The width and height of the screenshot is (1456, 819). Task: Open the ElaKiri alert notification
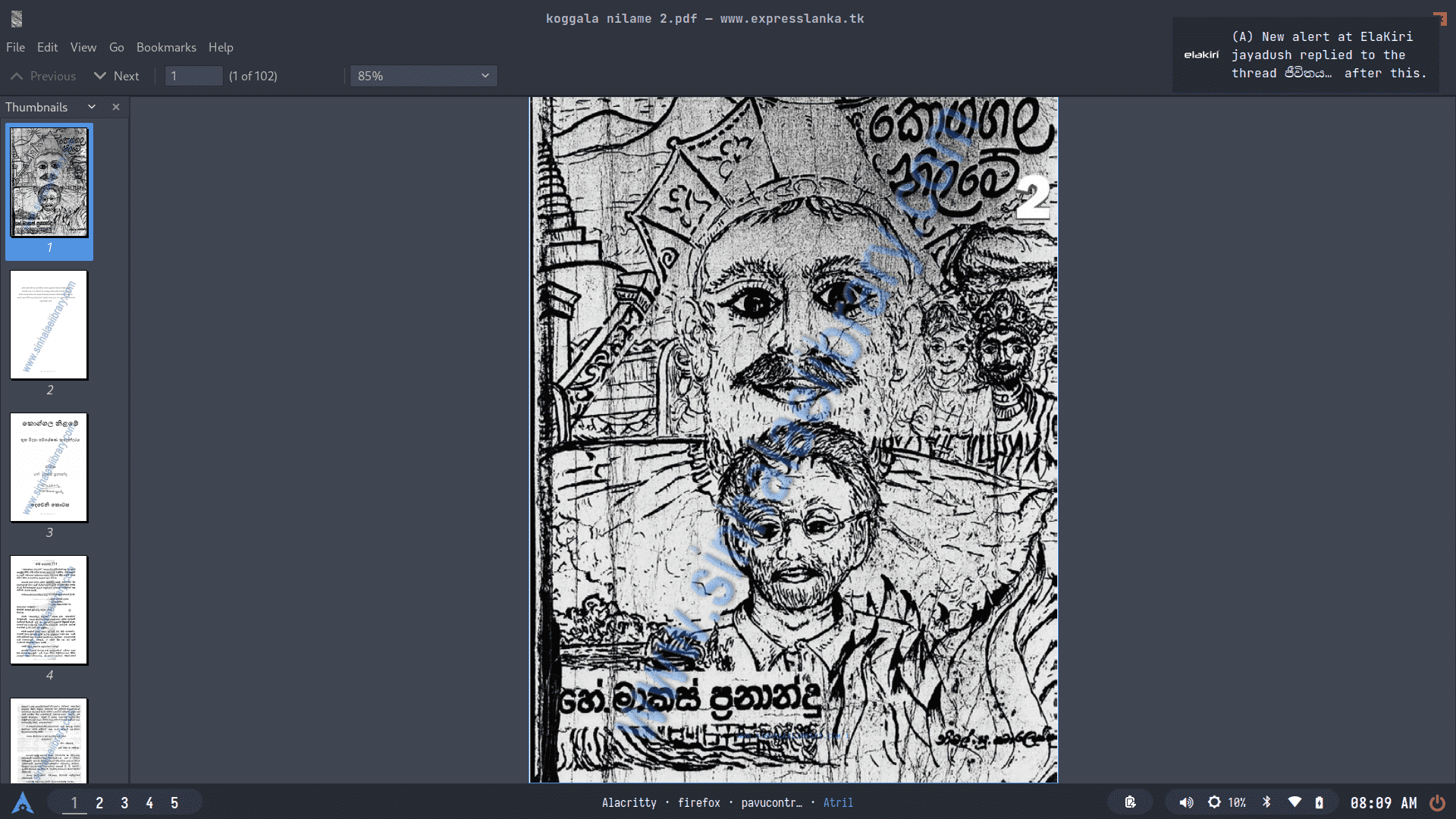[x=1305, y=55]
